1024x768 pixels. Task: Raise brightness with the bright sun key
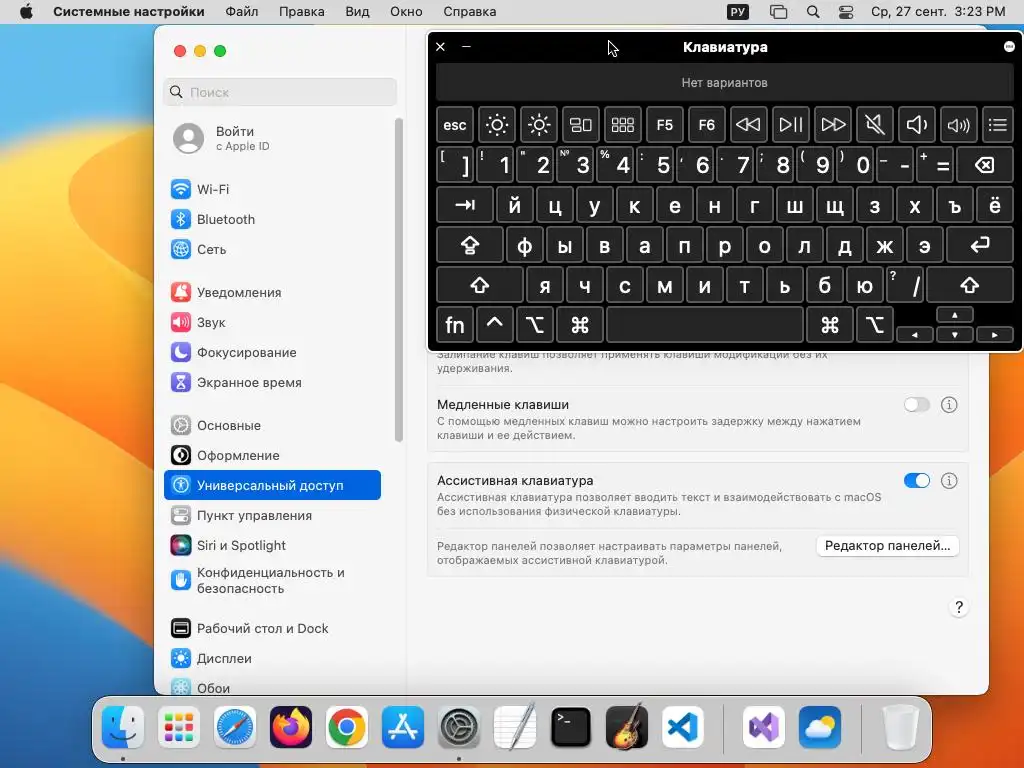point(539,125)
